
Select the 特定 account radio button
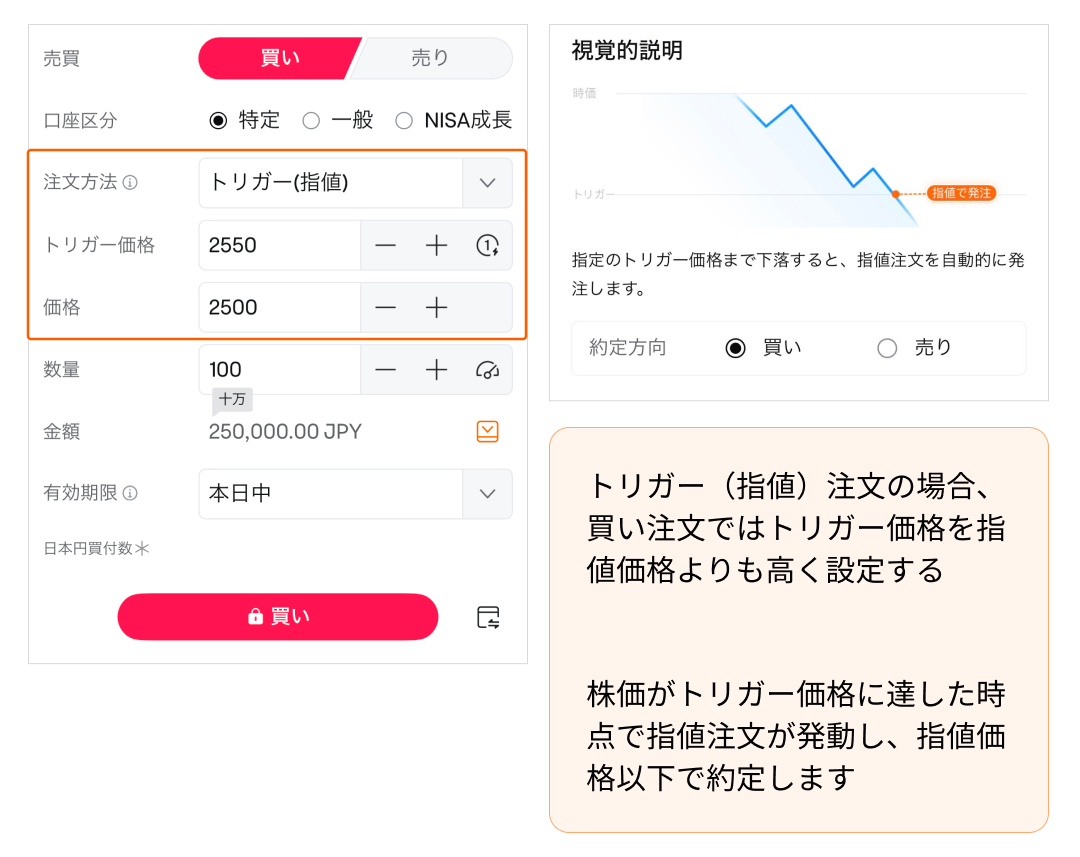pyautogui.click(x=218, y=121)
